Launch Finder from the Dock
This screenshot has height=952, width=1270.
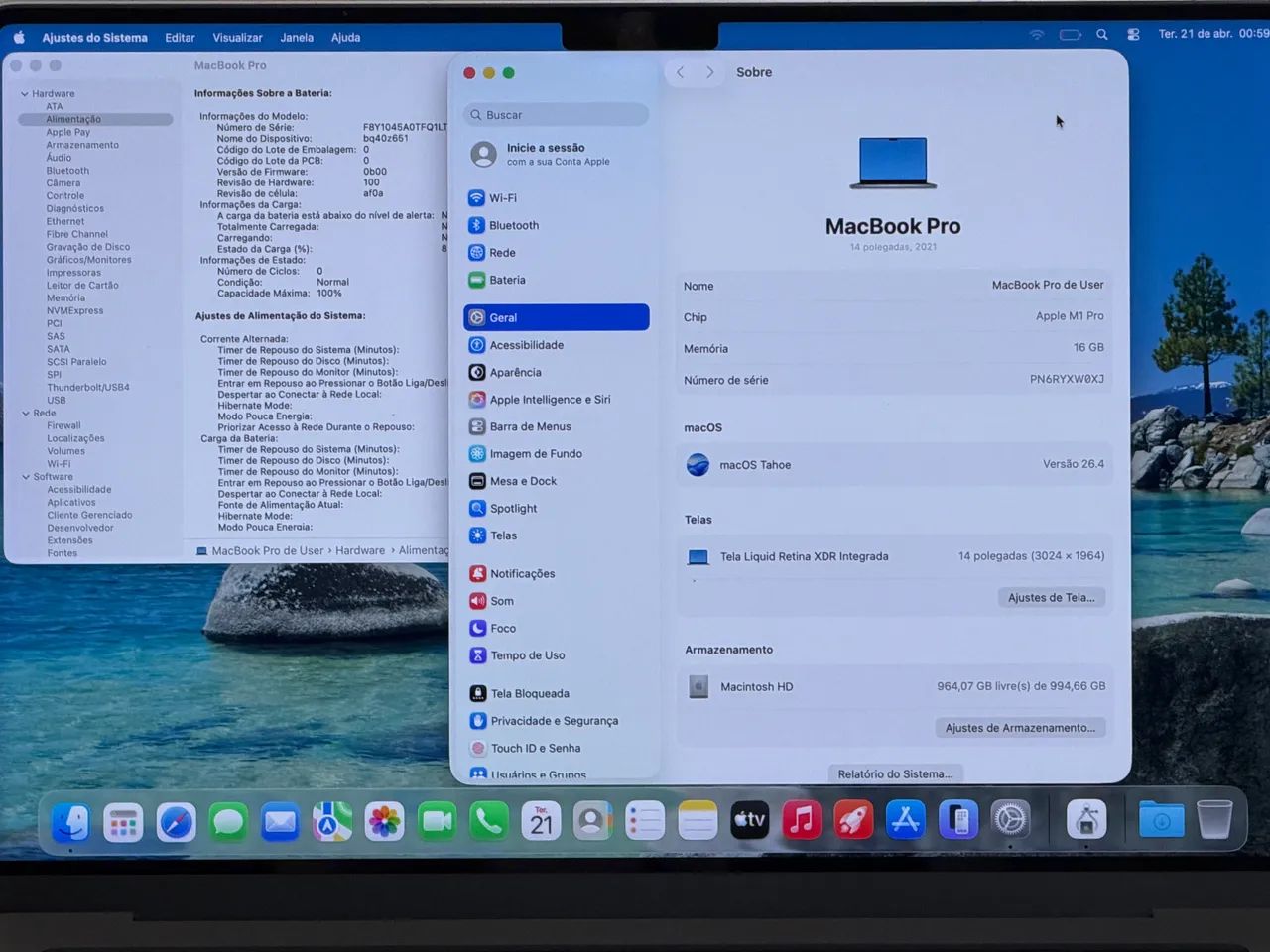point(71,821)
